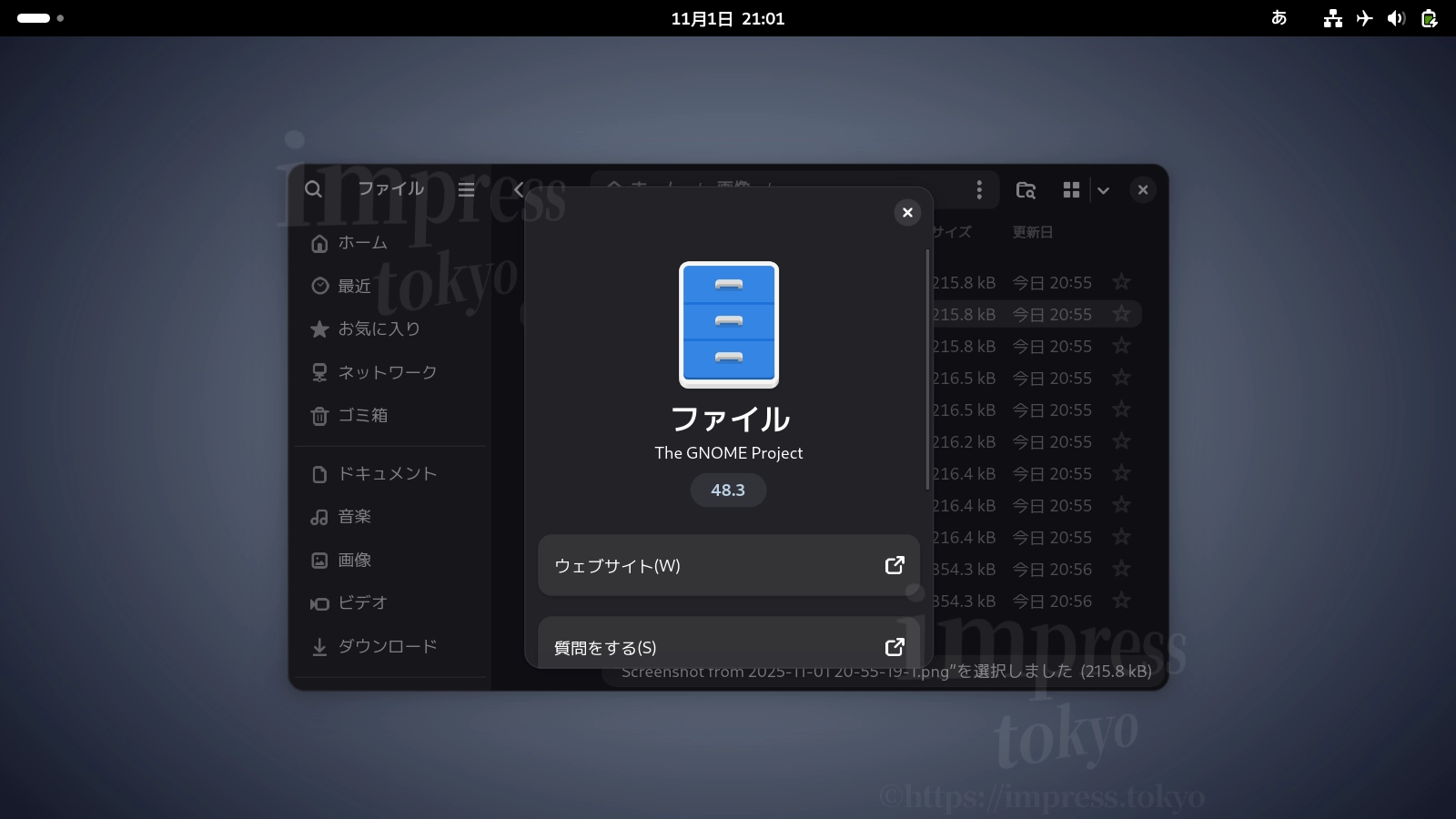
Task: Open the 質問をする(S) link
Action: (729, 643)
